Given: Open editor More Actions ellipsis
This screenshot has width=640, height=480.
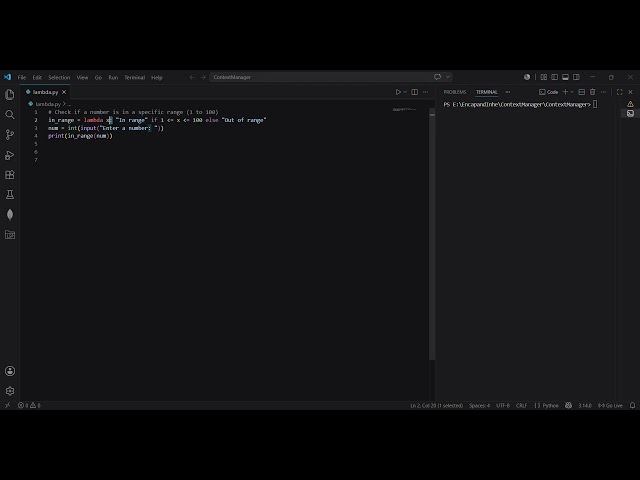Looking at the screenshot, I should pyautogui.click(x=426, y=92).
